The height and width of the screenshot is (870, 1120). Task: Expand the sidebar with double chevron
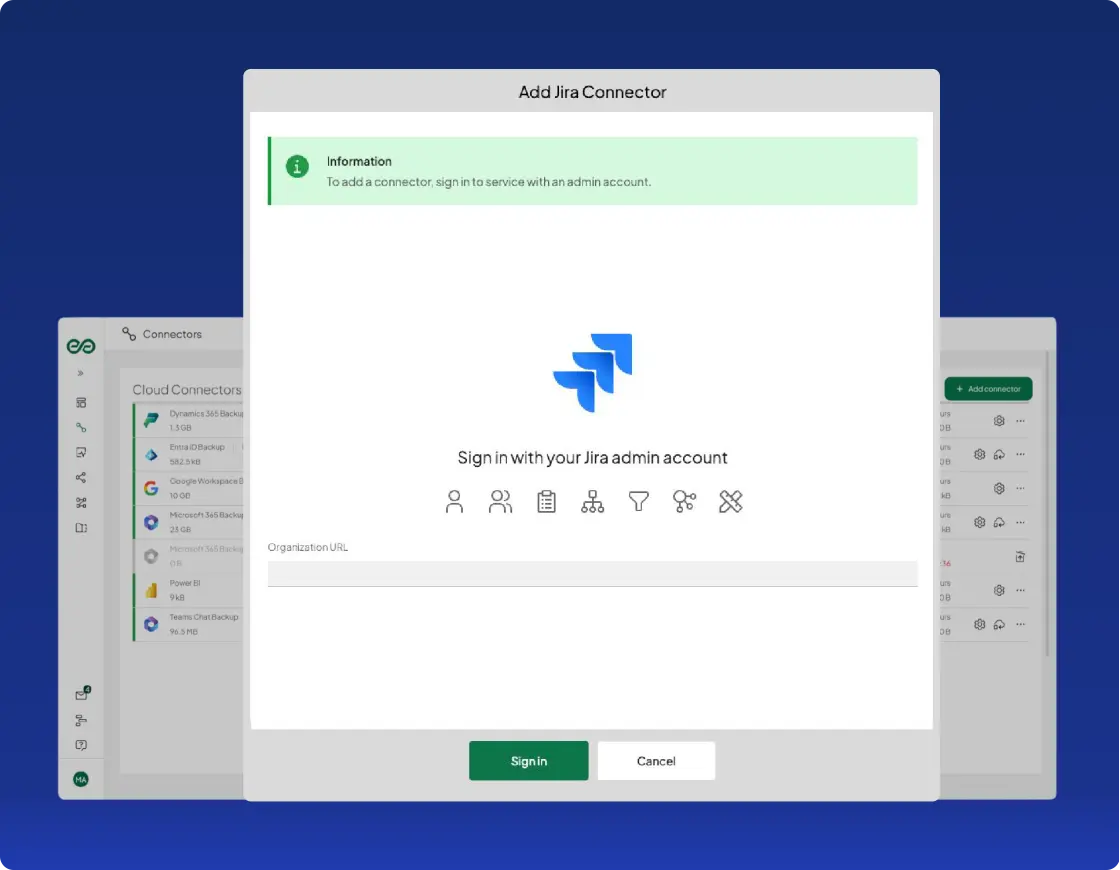coord(81,373)
